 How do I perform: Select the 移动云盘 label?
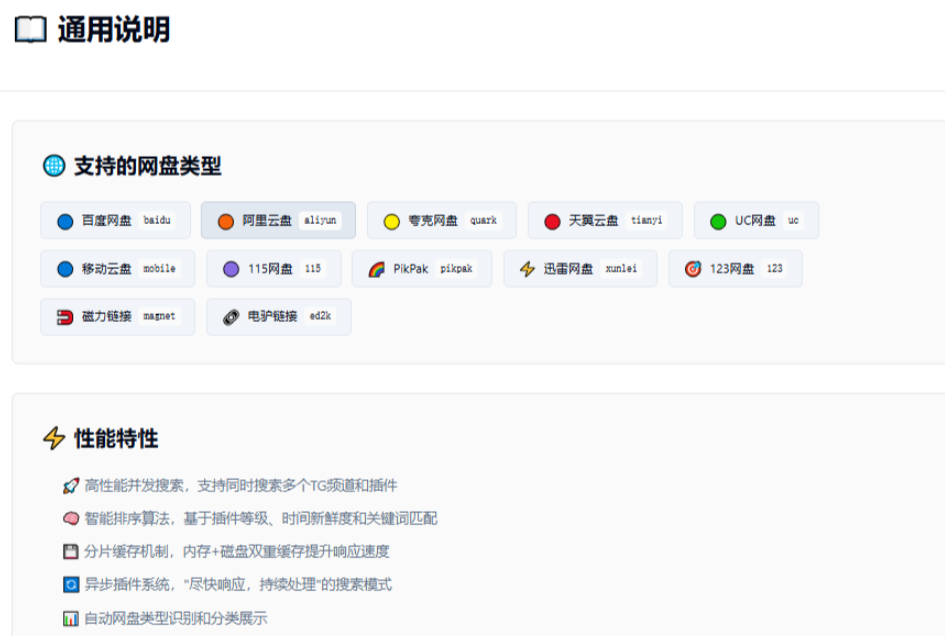tap(107, 269)
